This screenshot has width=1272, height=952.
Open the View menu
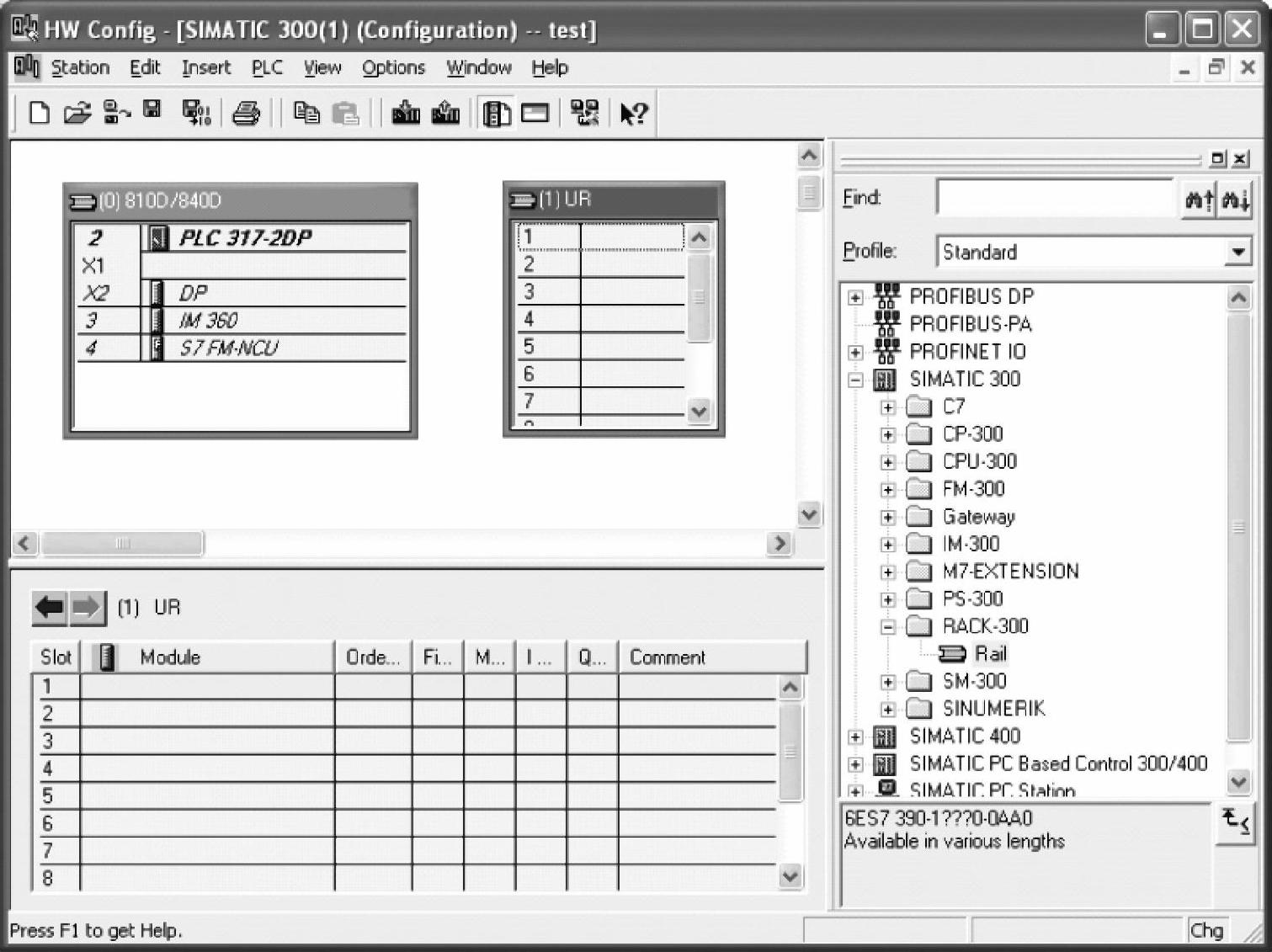pos(322,67)
